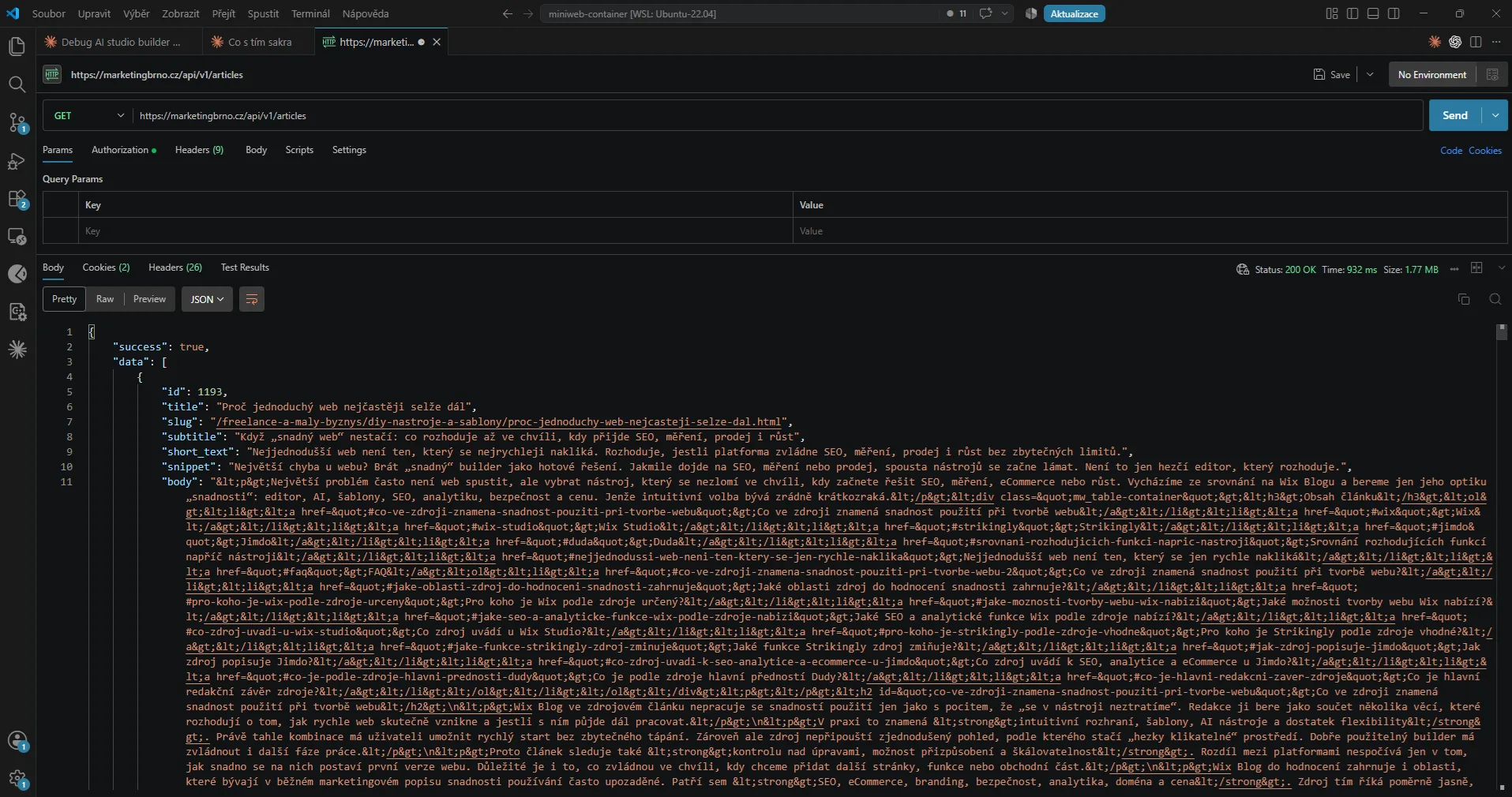1512x797 pixels.
Task: Send the GET request
Action: click(x=1455, y=115)
